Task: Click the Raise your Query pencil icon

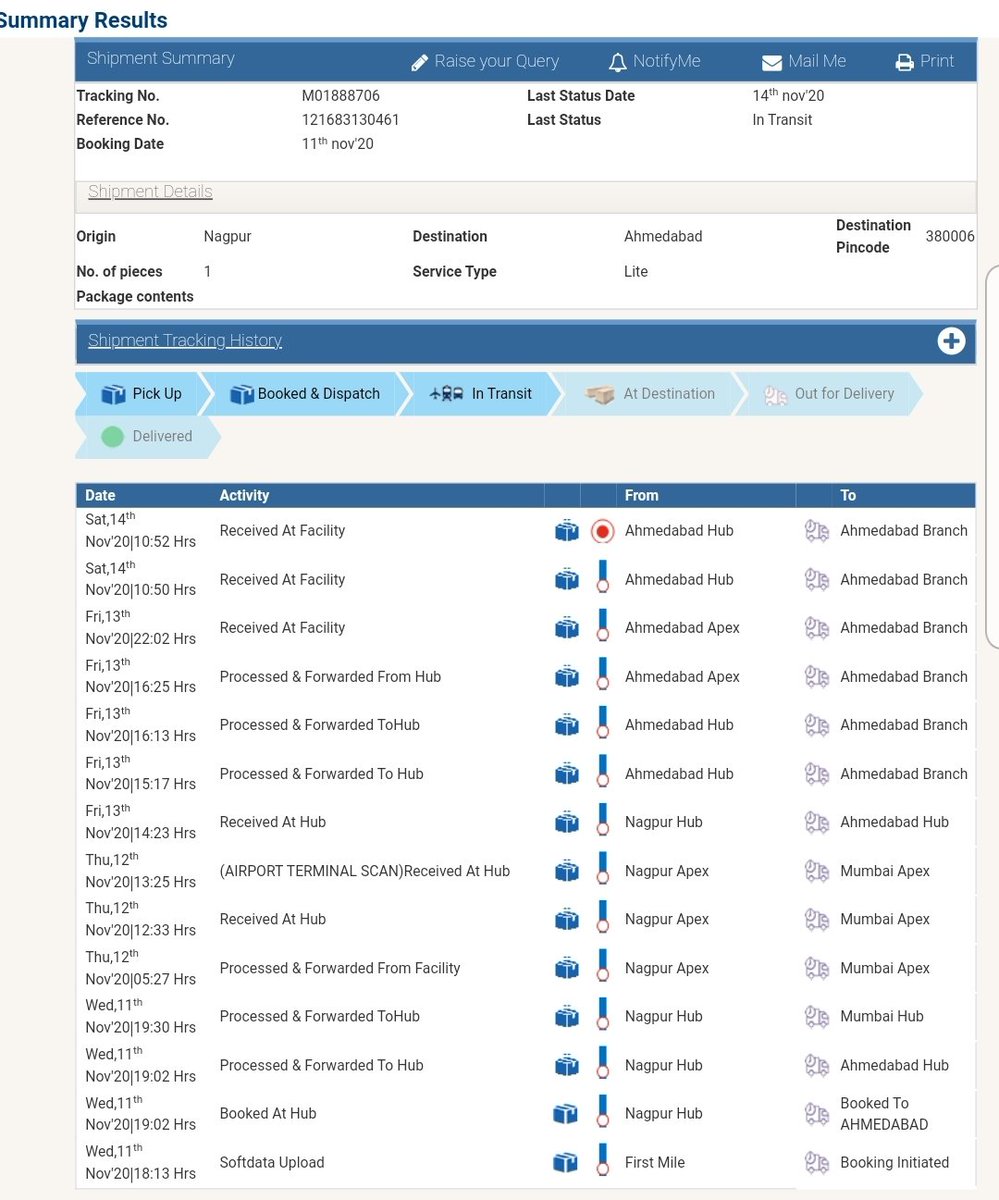Action: pos(420,62)
